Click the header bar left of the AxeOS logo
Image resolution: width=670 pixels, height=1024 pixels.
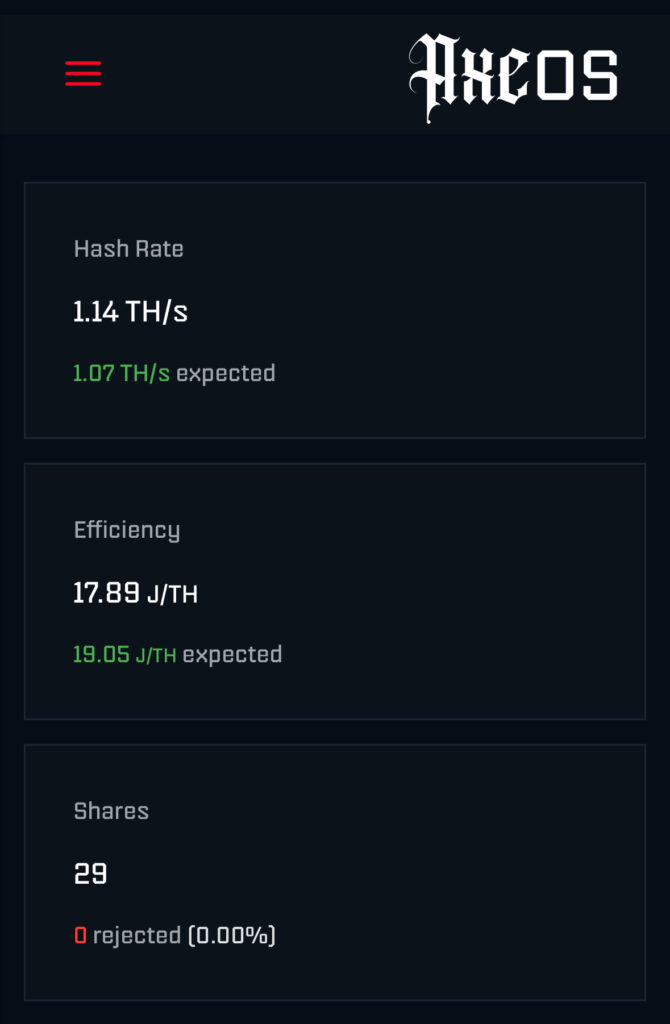coord(250,73)
